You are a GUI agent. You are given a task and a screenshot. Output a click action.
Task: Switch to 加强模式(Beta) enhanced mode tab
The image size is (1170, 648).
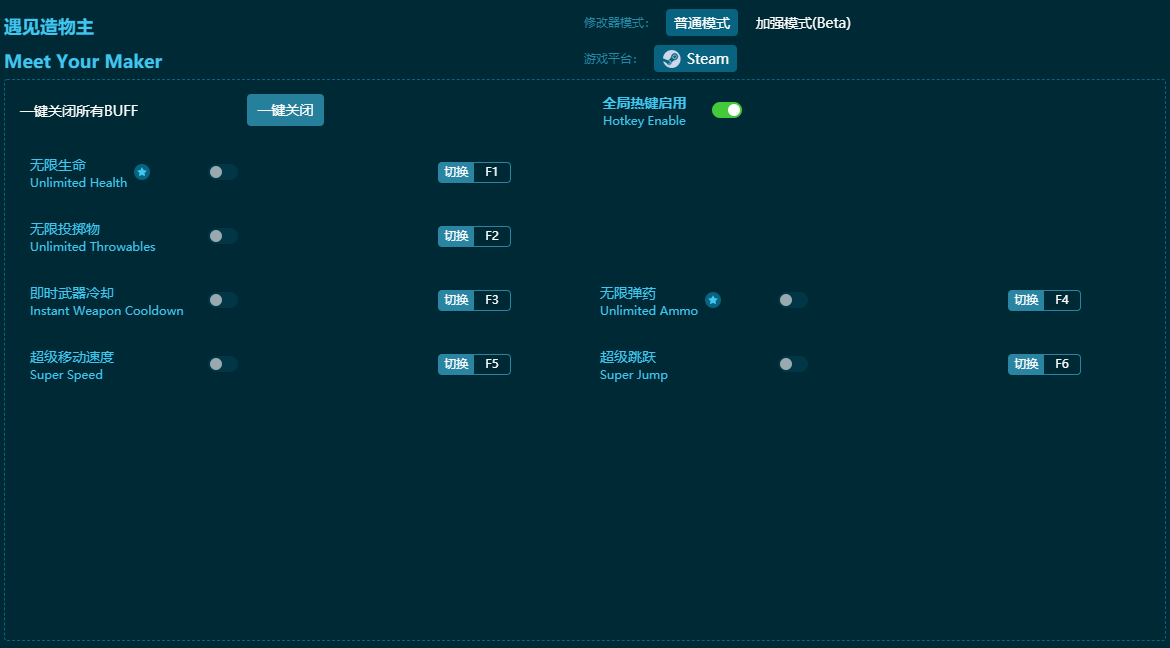[803, 23]
